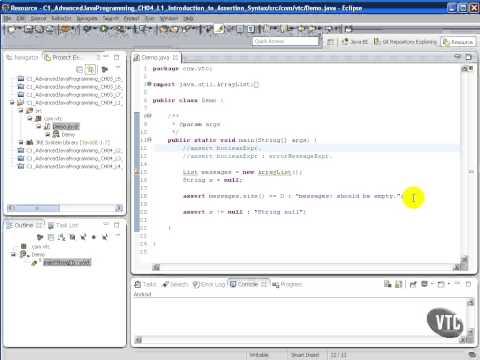
Task: Toggle Focus on Active Task in Outline
Action: 40,237
